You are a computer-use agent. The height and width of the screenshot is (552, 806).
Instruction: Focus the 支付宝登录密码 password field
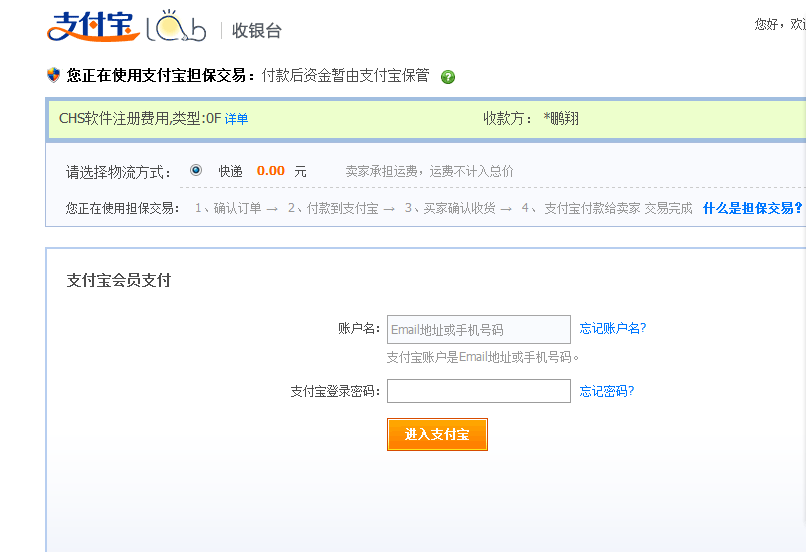click(x=479, y=391)
